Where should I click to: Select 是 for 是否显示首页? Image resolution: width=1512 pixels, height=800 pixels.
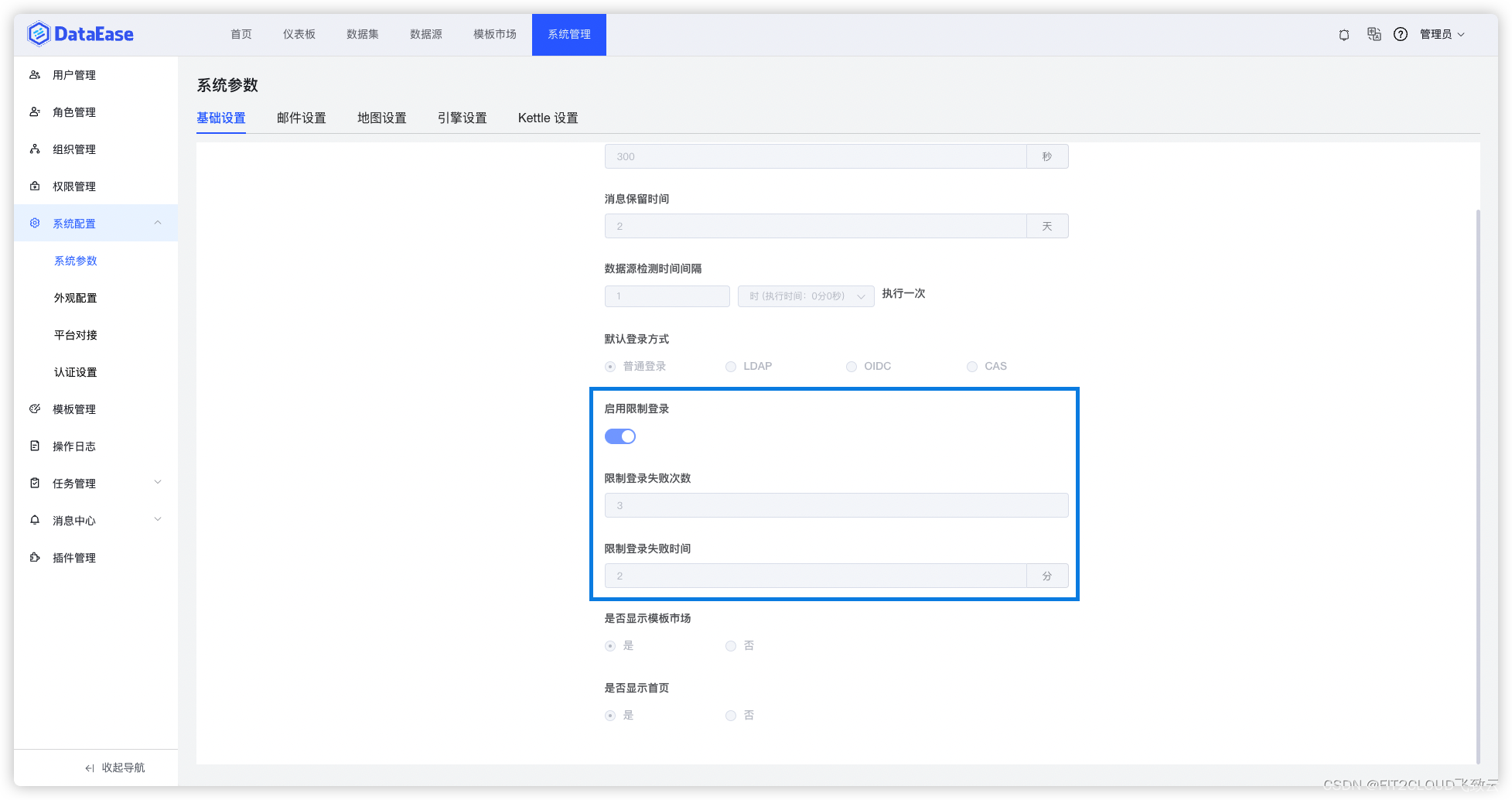coord(610,716)
